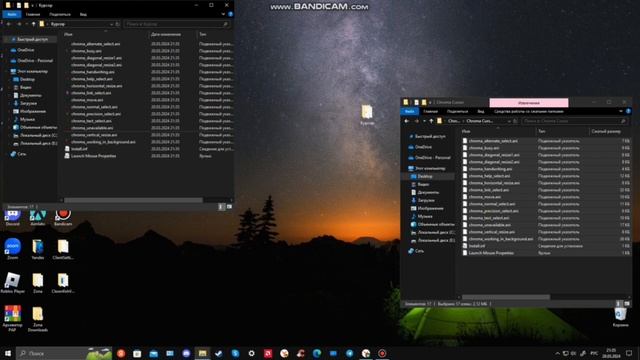This screenshot has height=360, width=640.
Task: Open the Курсор folder on the desktop
Action: point(367,115)
